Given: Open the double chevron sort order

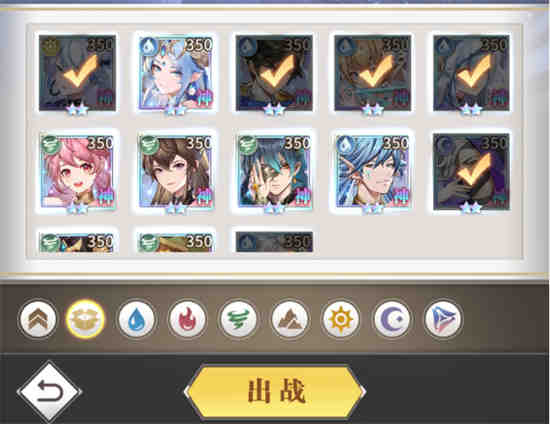Looking at the screenshot, I should [x=38, y=319].
